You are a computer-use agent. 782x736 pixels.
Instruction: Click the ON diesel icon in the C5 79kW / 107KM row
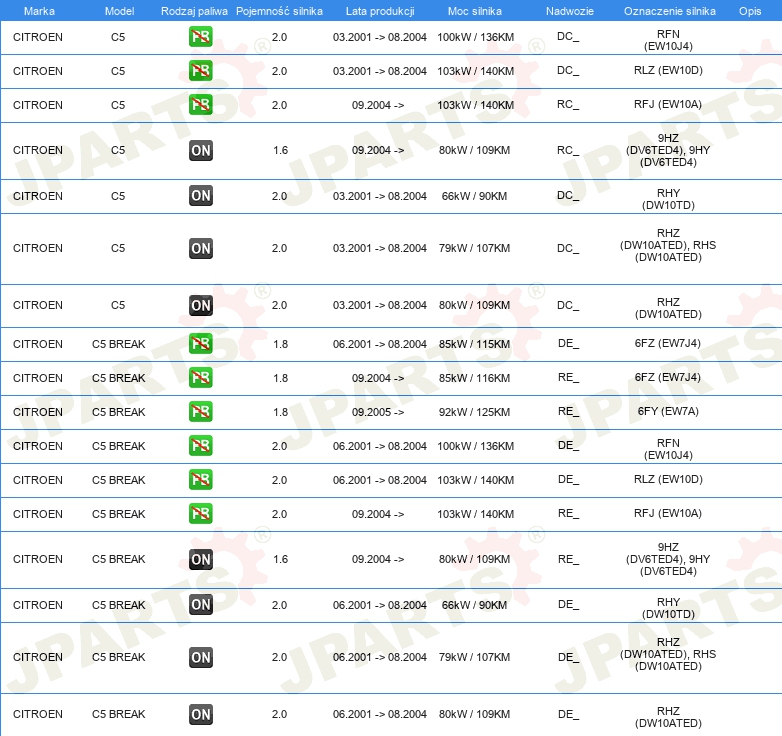[x=200, y=248]
